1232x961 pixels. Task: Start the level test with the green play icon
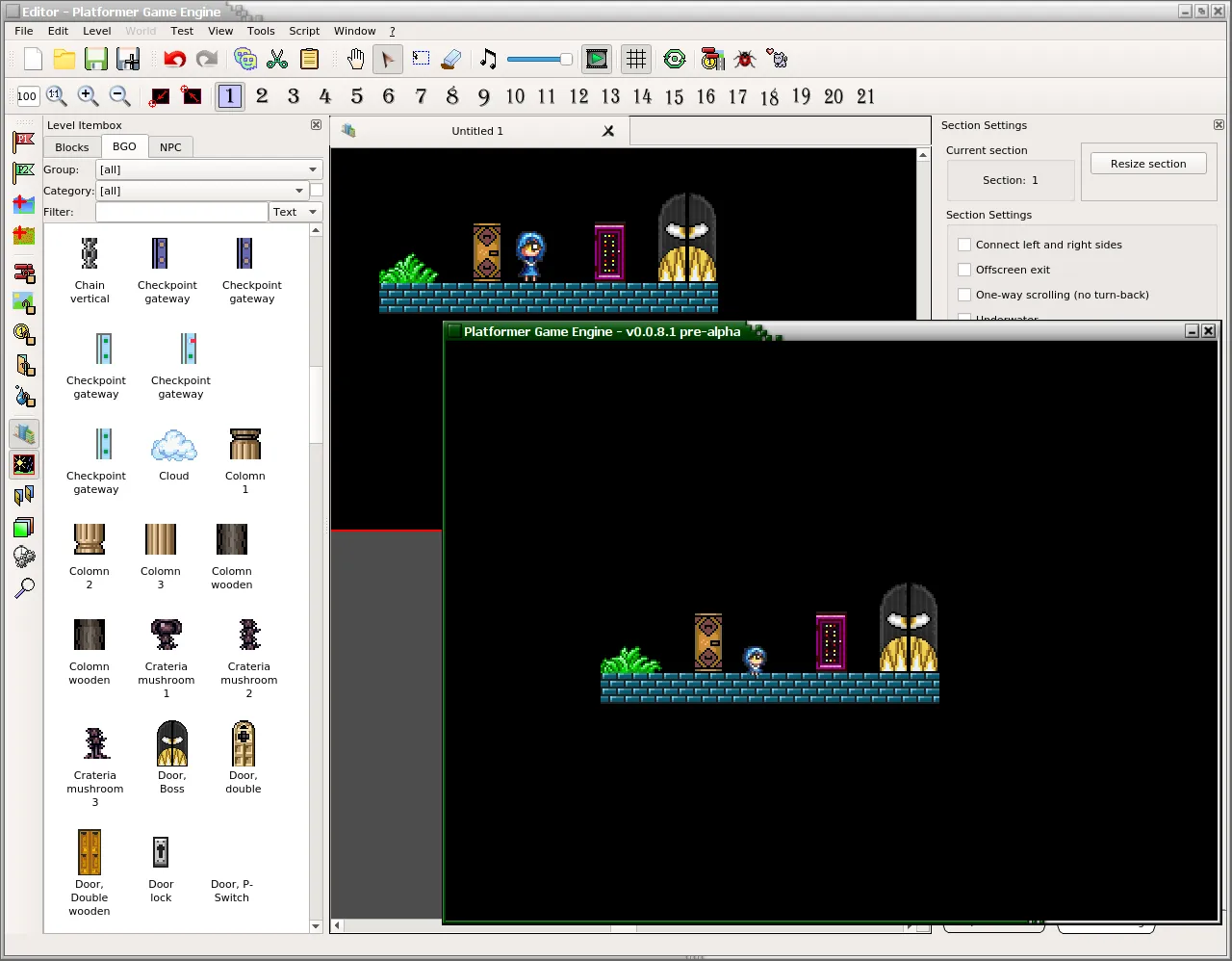[x=596, y=59]
